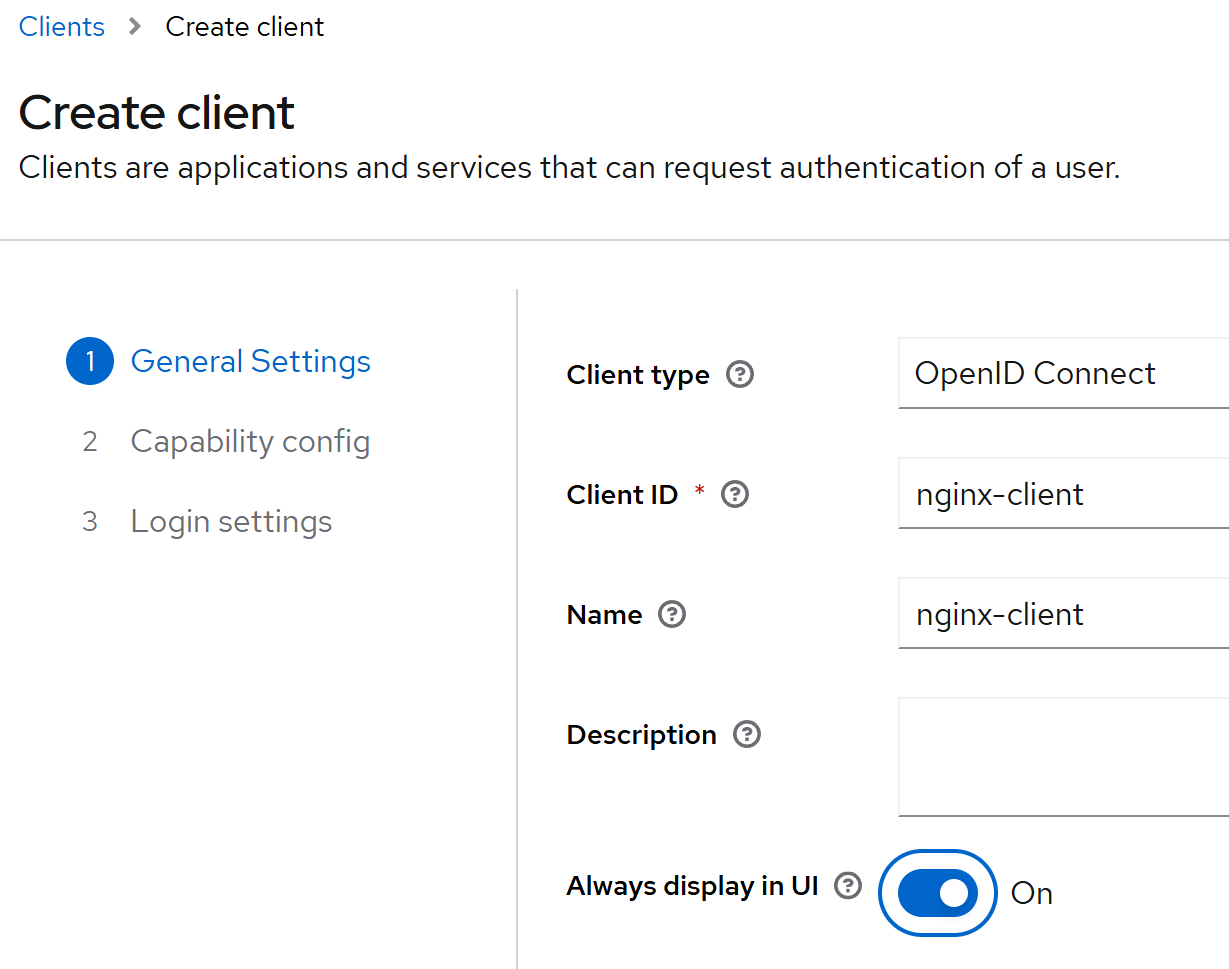Screen dimensions: 1229x969
Task: Focus the Client ID input field
Action: [x=1064, y=493]
